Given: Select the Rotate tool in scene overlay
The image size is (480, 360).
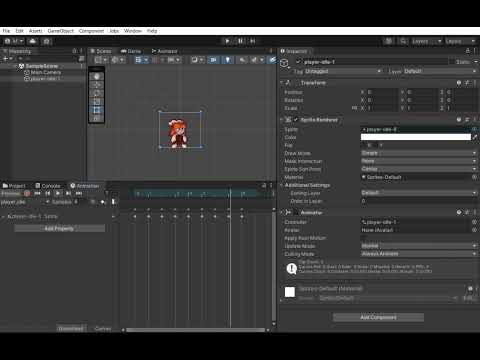Looking at the screenshot, I should [x=97, y=93].
